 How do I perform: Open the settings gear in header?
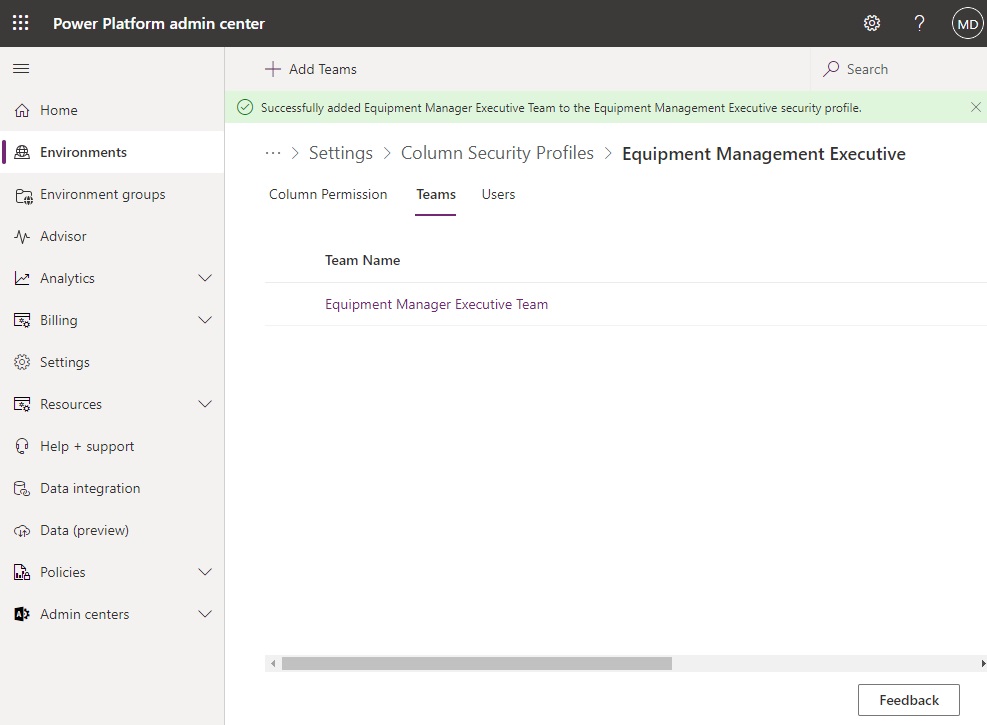click(x=872, y=23)
